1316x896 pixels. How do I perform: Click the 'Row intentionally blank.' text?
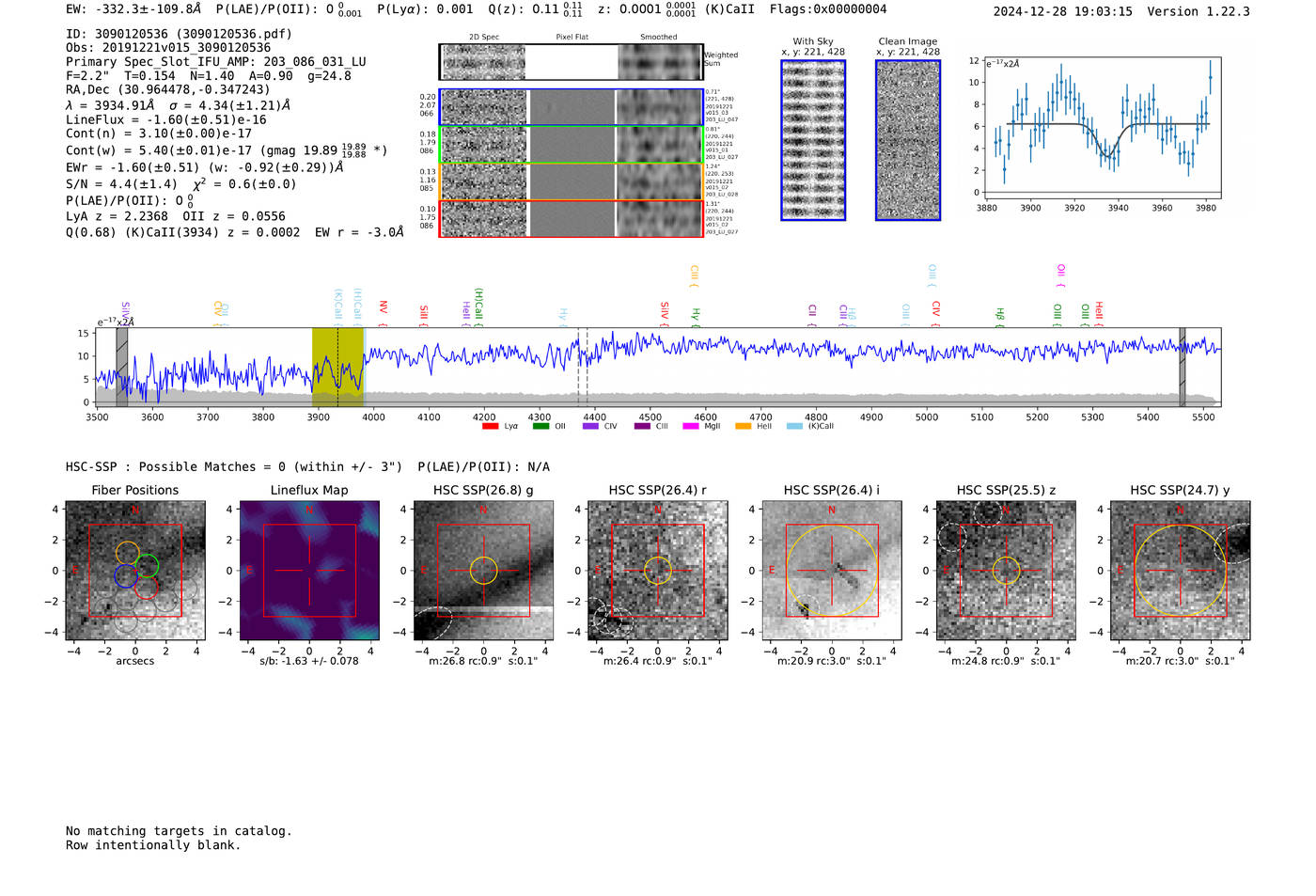click(x=153, y=845)
